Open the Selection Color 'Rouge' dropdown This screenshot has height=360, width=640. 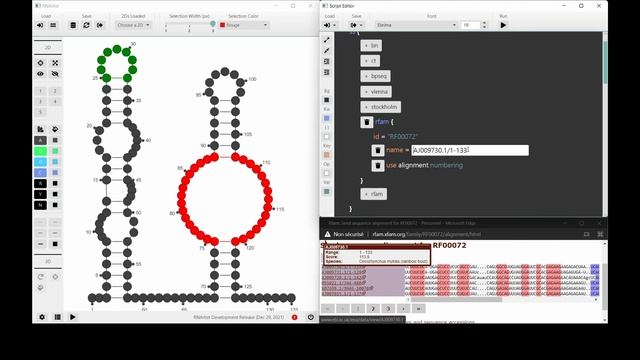click(244, 25)
